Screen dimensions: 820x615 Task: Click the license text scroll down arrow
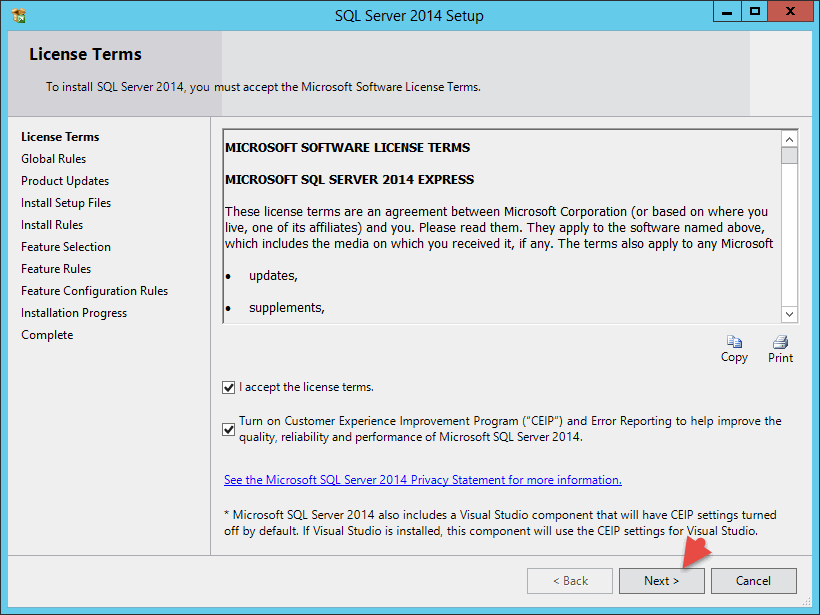click(x=789, y=314)
